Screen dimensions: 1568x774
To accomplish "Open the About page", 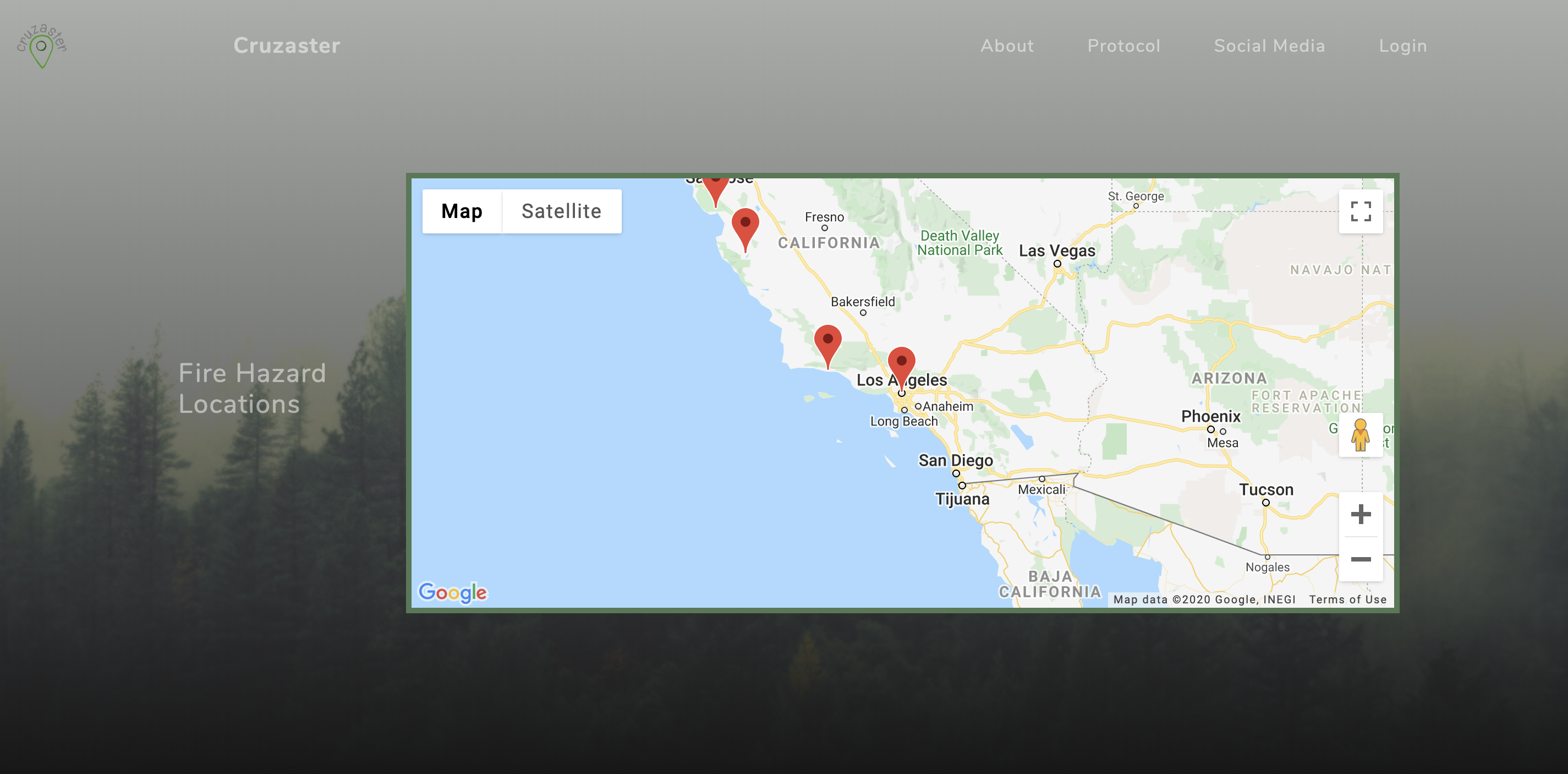I will [x=1007, y=46].
